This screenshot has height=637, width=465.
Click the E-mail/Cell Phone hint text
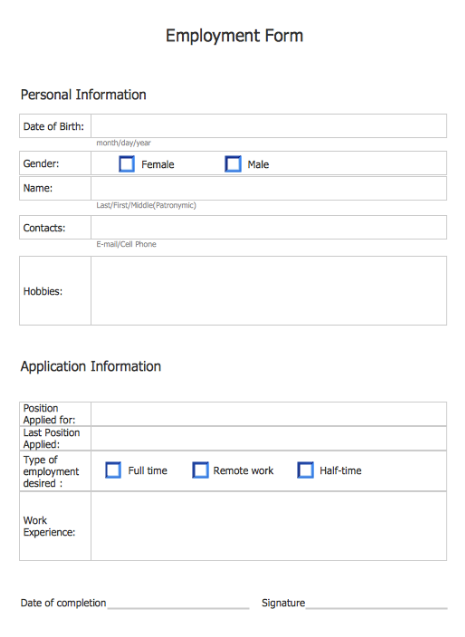point(126,244)
